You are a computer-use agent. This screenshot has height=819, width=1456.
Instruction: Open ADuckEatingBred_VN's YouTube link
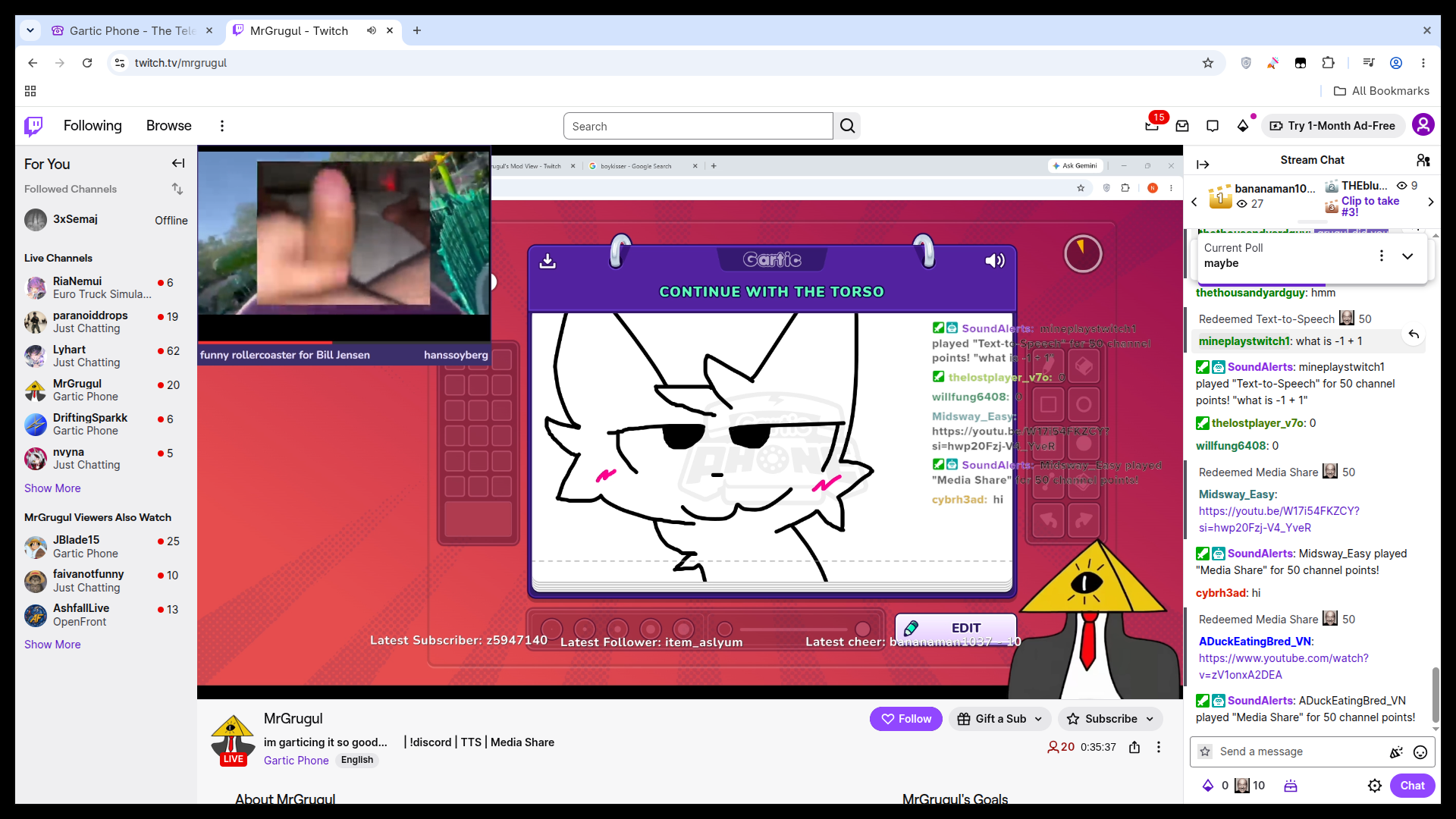tap(1283, 667)
